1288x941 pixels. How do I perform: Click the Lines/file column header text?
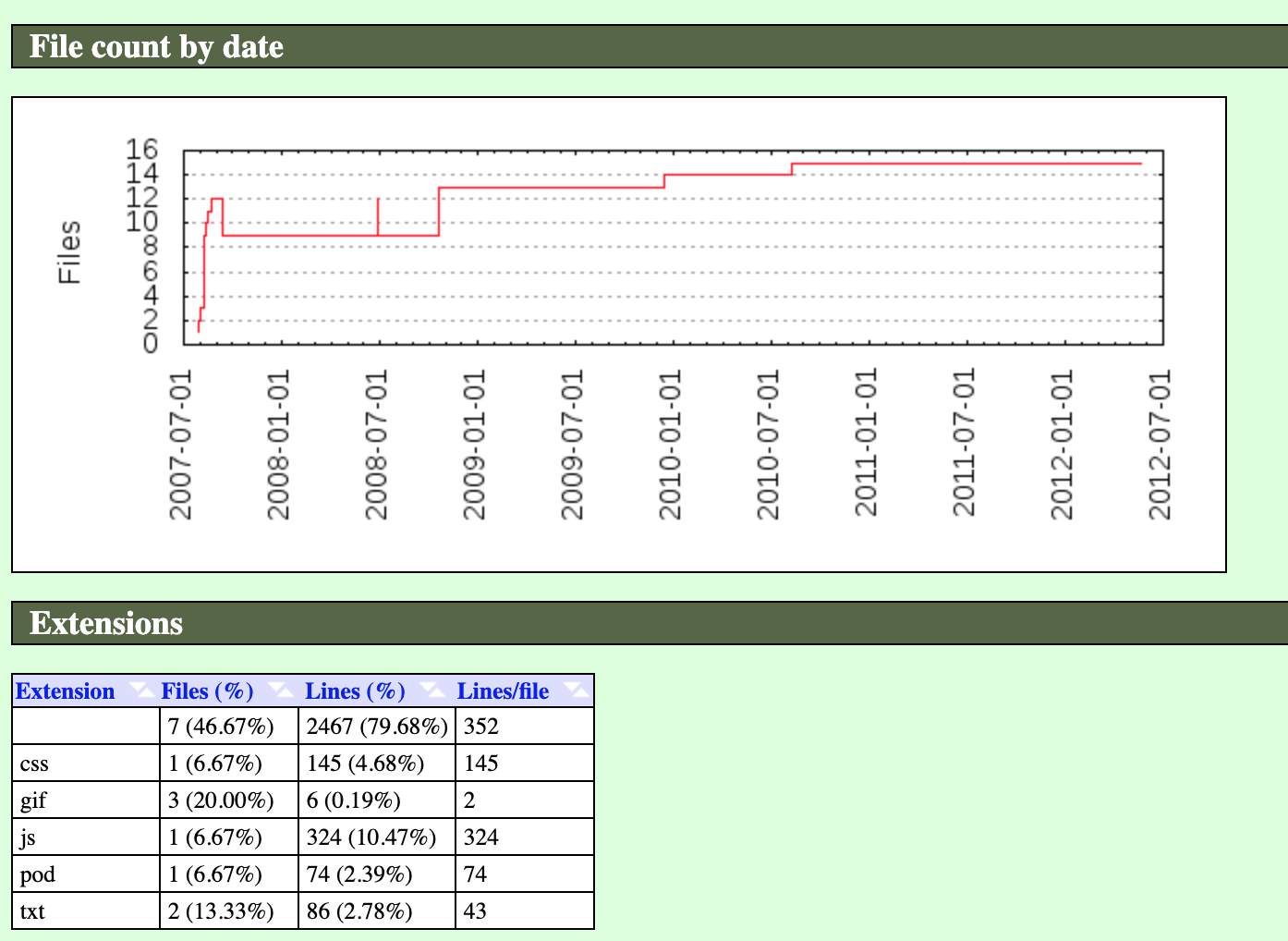[503, 691]
